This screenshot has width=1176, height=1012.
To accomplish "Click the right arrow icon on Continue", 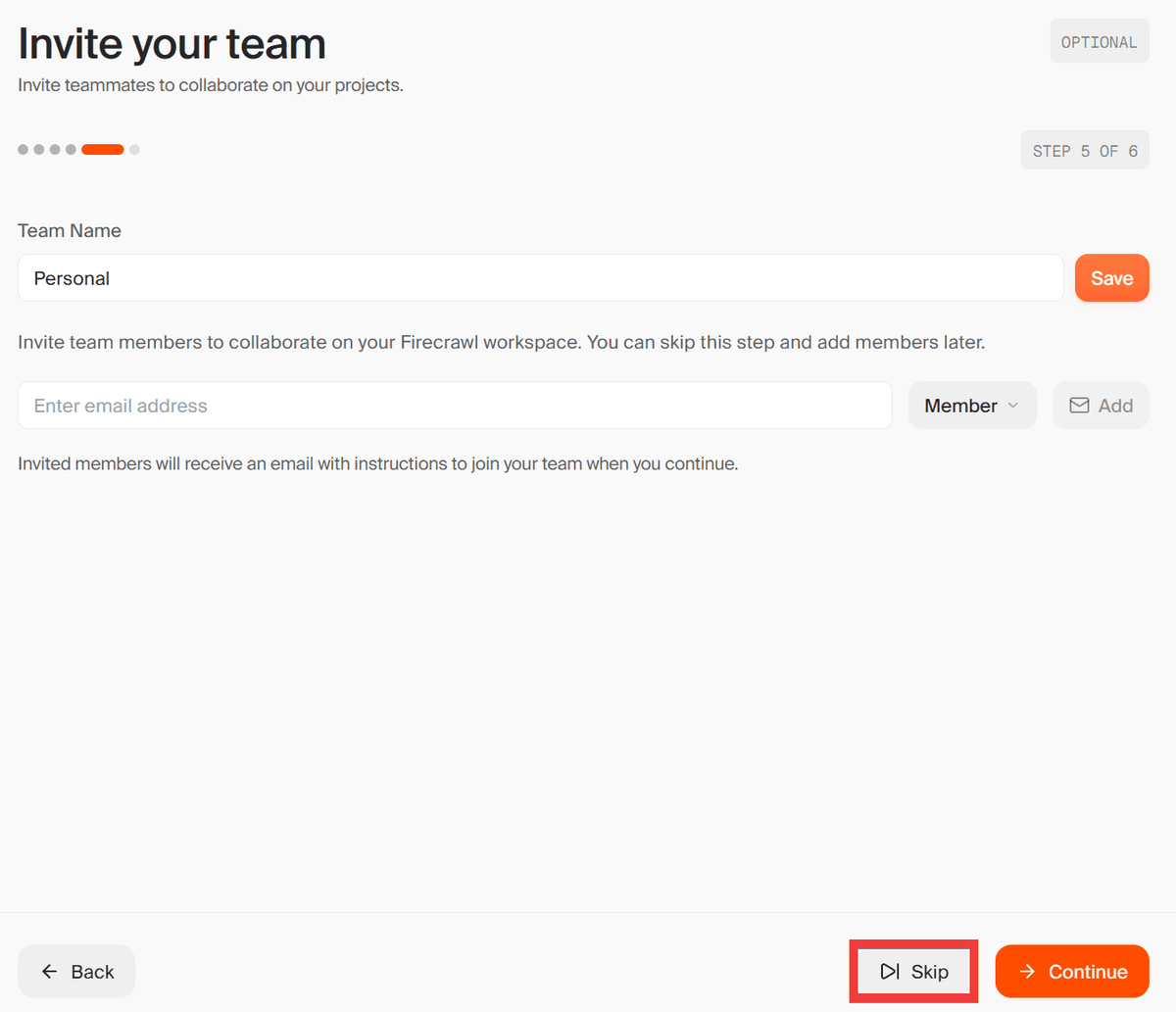I will 1027,972.
